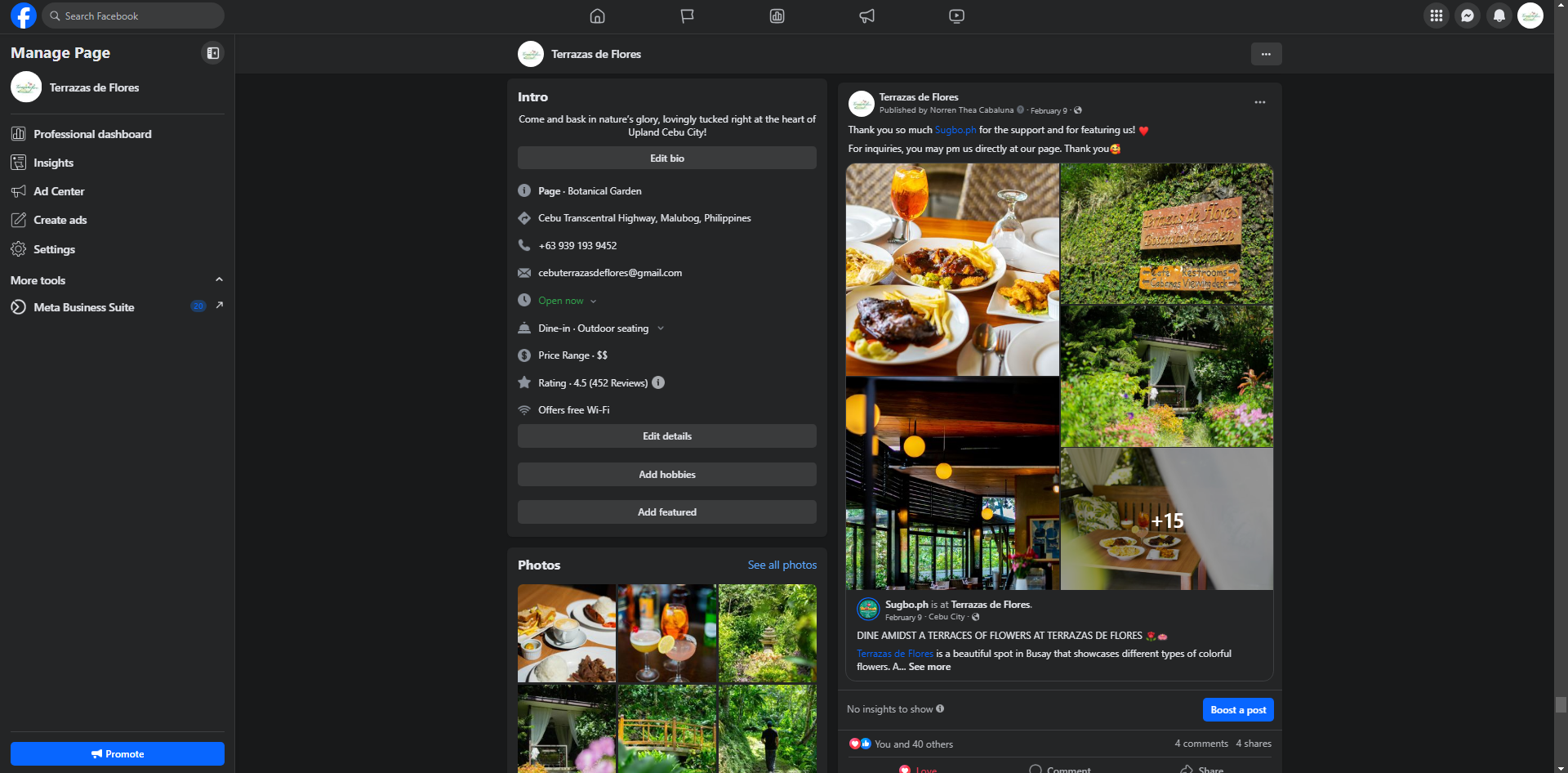
Task: Click the page address info row icon
Action: pyautogui.click(x=524, y=218)
